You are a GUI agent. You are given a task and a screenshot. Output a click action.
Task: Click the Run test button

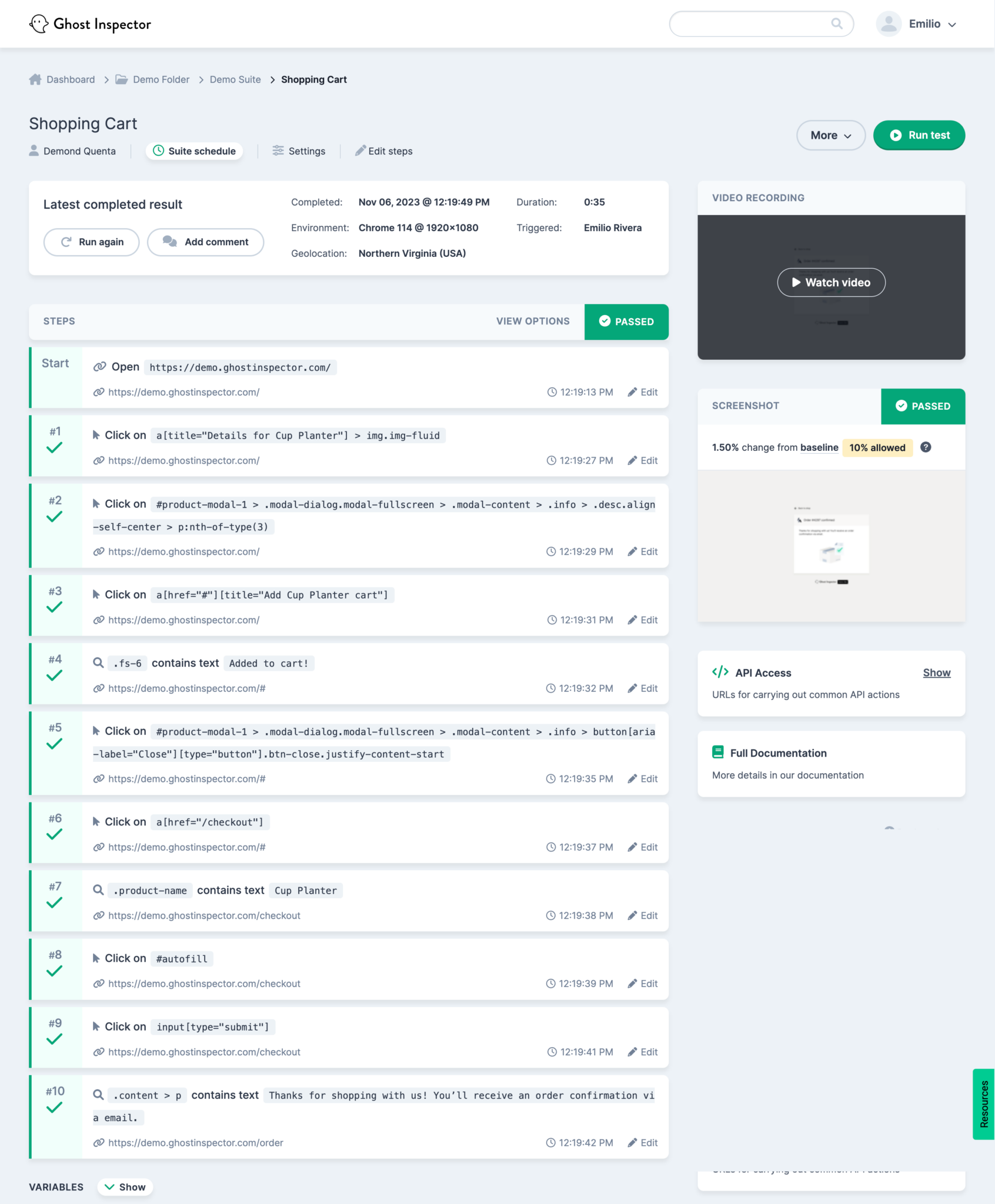(x=919, y=135)
